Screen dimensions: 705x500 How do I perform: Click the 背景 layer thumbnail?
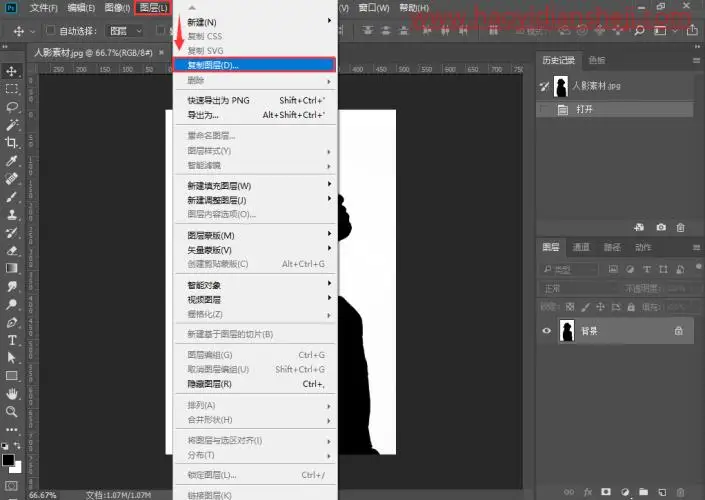(567, 330)
